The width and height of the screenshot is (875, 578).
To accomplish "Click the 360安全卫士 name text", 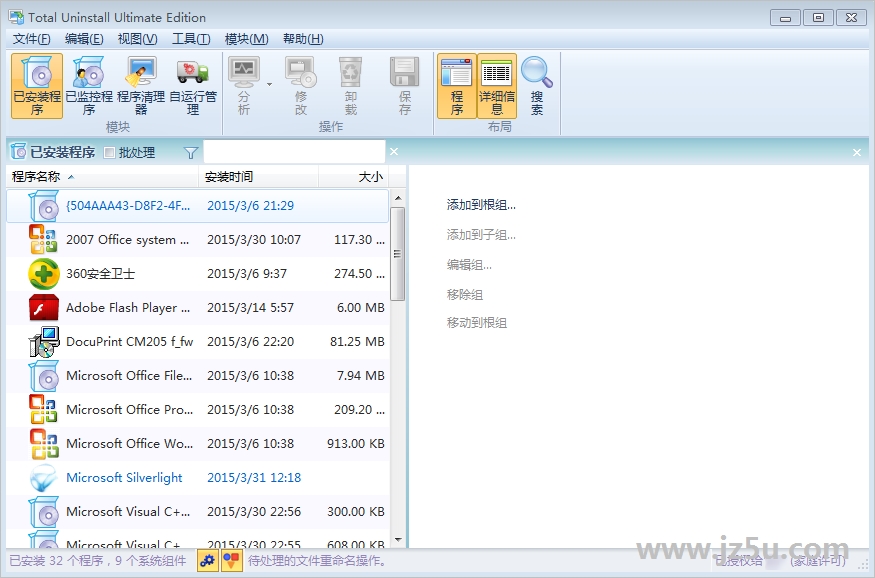I will (x=100, y=273).
